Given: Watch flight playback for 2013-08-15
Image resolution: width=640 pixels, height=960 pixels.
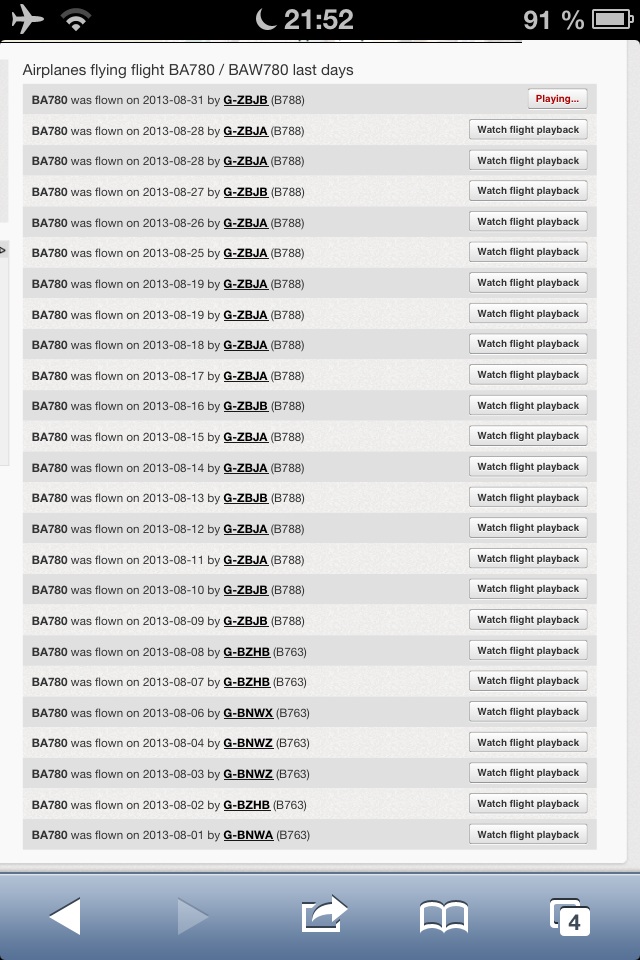Looking at the screenshot, I should (528, 436).
